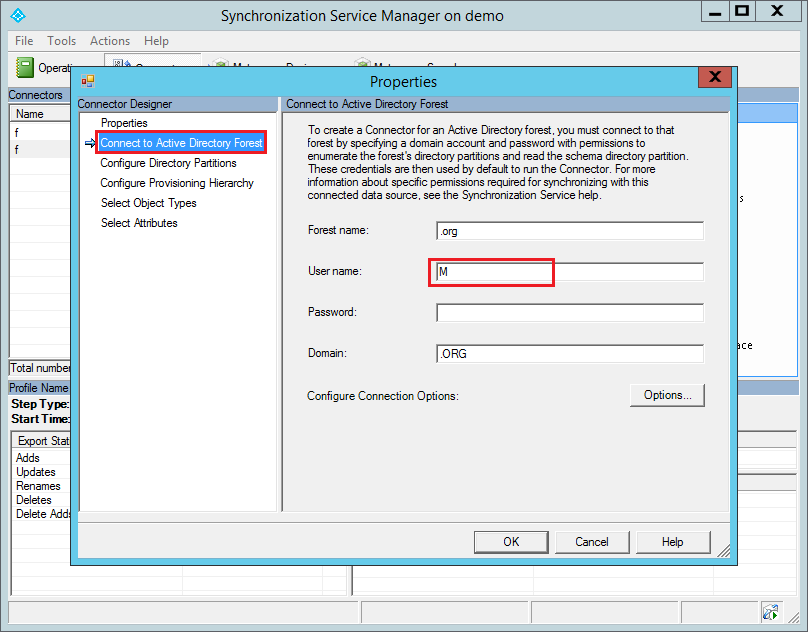Click the Properties dialog title bar icon

click(87, 80)
